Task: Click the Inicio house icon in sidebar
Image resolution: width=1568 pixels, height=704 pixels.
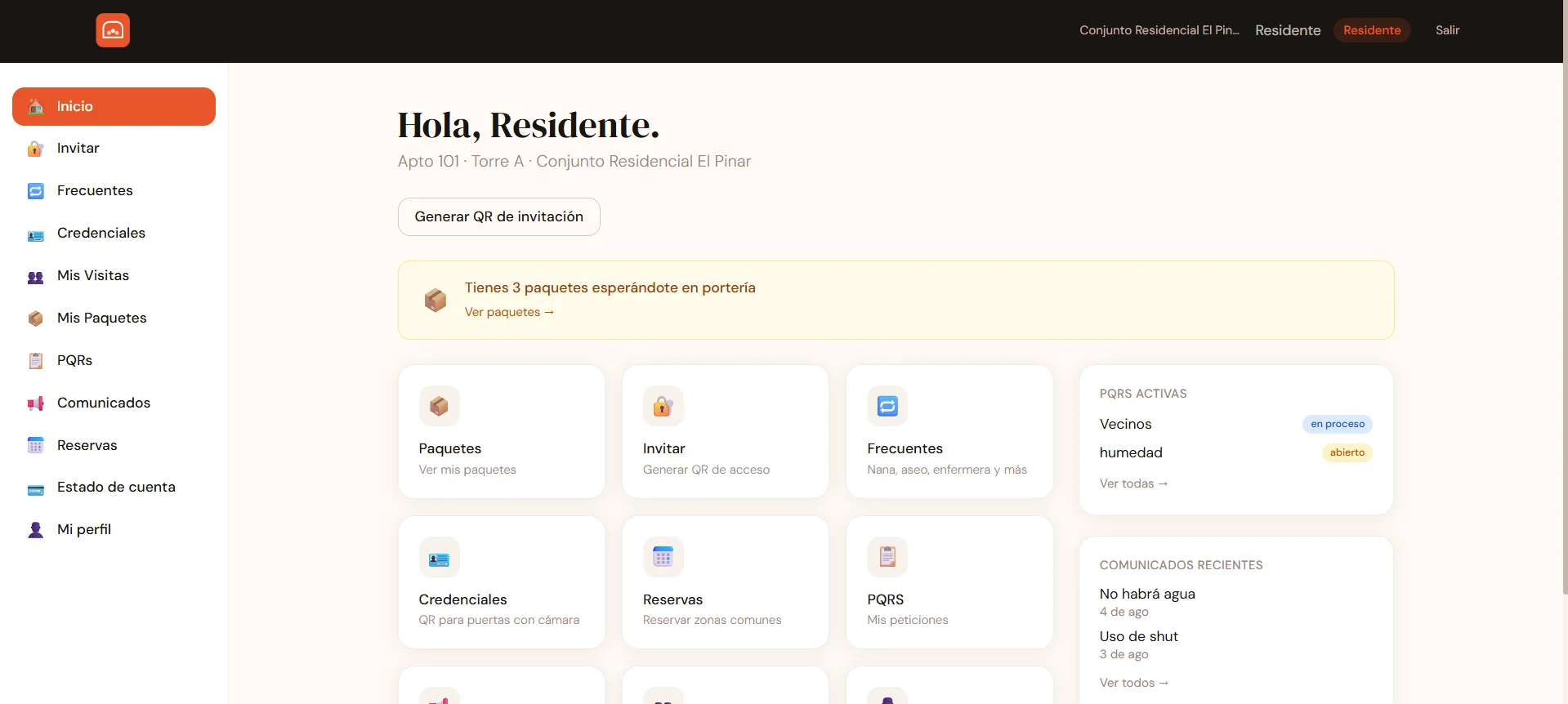Action: tap(36, 106)
